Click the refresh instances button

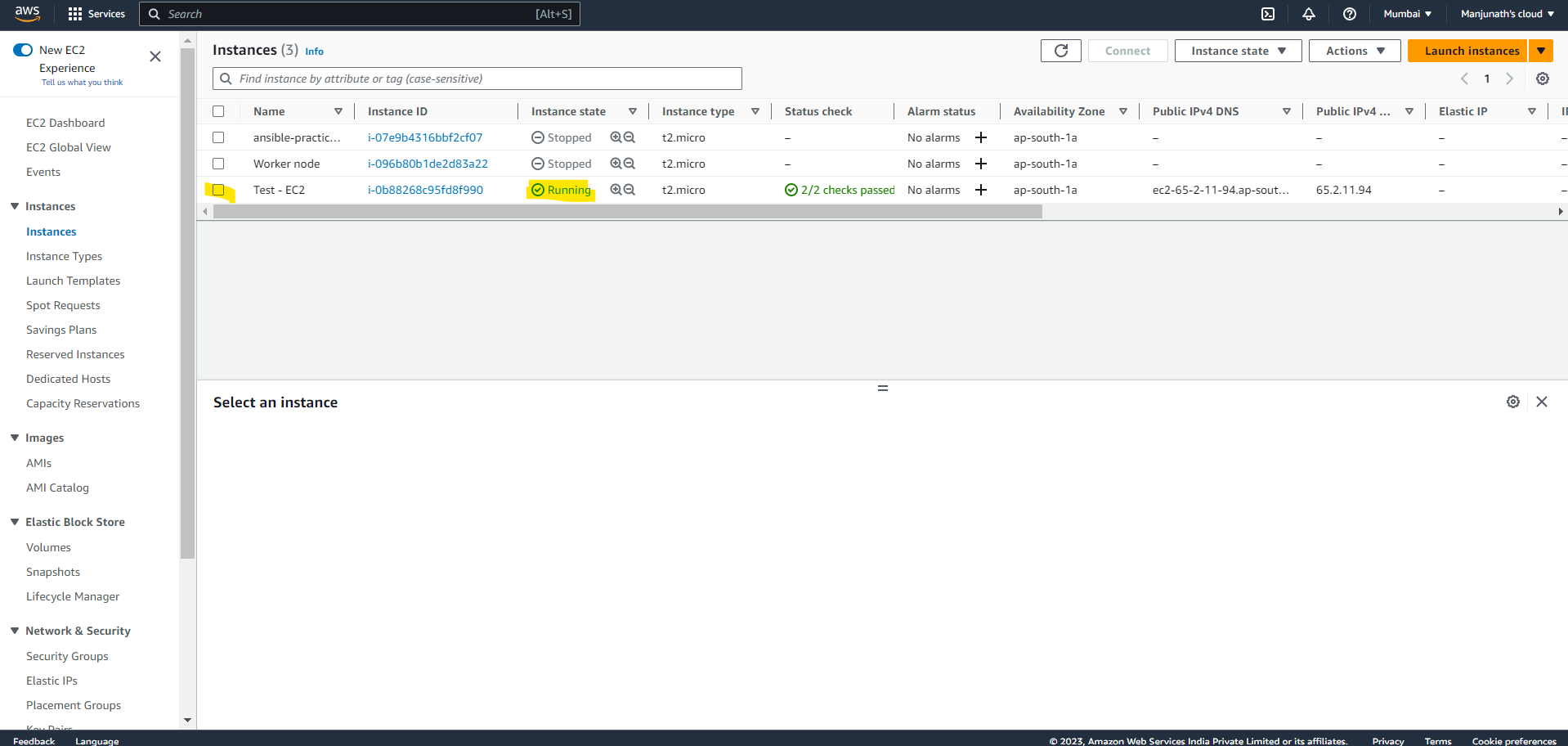click(1061, 51)
